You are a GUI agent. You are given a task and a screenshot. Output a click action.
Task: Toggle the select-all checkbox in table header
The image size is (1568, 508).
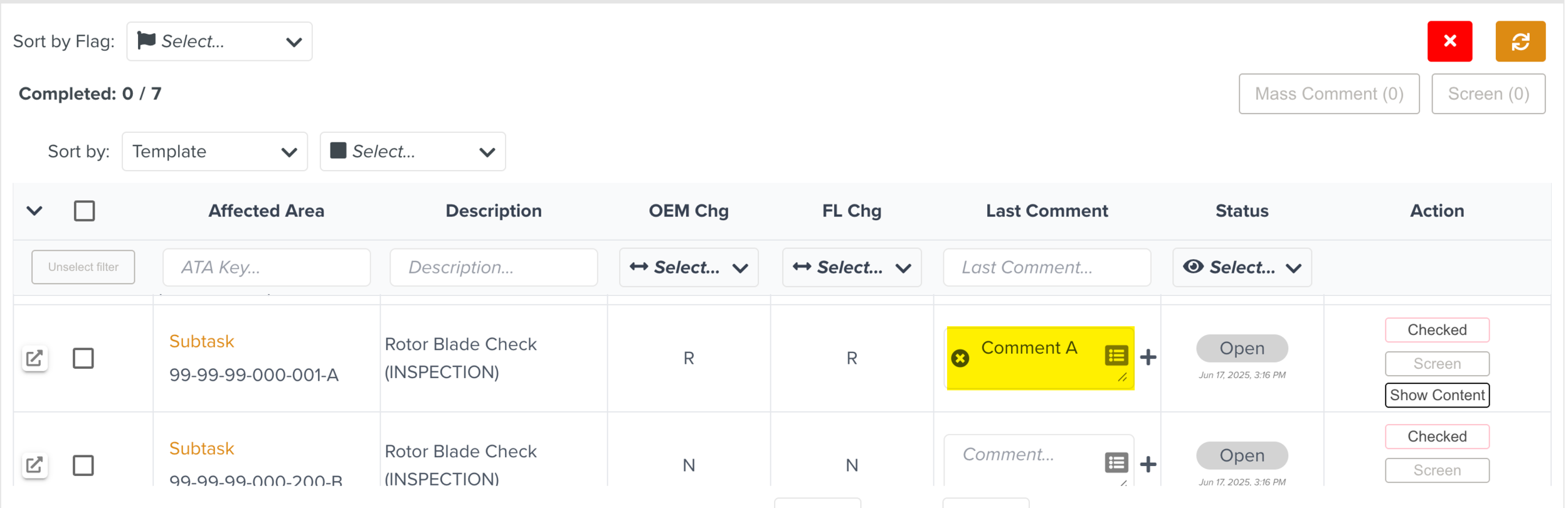(x=84, y=211)
